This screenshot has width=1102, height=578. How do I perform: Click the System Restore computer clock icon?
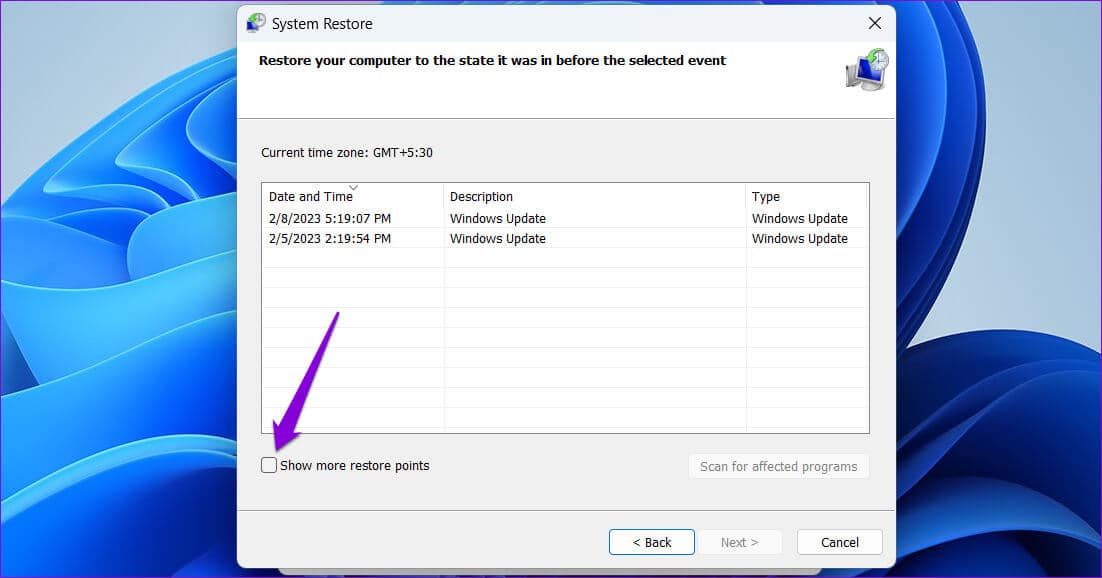pos(867,70)
